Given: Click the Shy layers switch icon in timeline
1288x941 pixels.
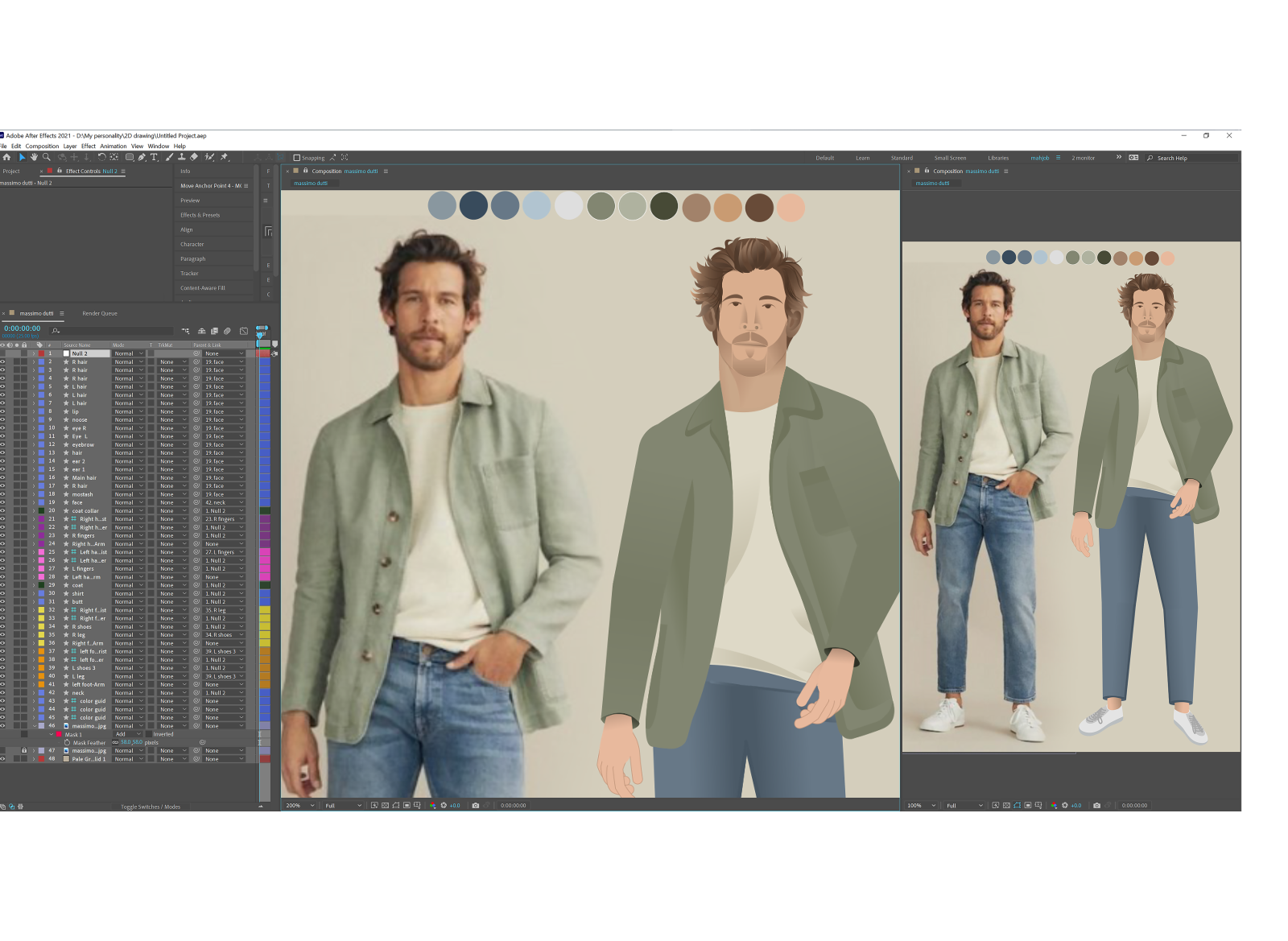Looking at the screenshot, I should click(x=202, y=331).
